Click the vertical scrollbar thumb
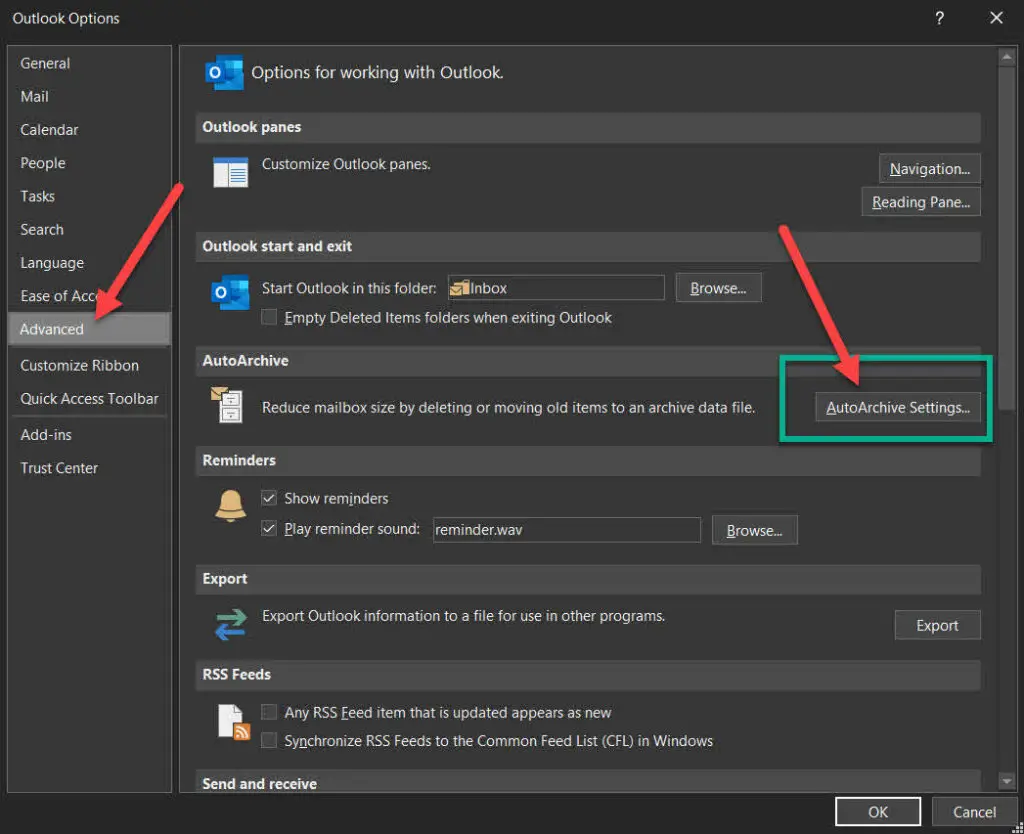The width and height of the screenshot is (1024, 834). 1006,237
